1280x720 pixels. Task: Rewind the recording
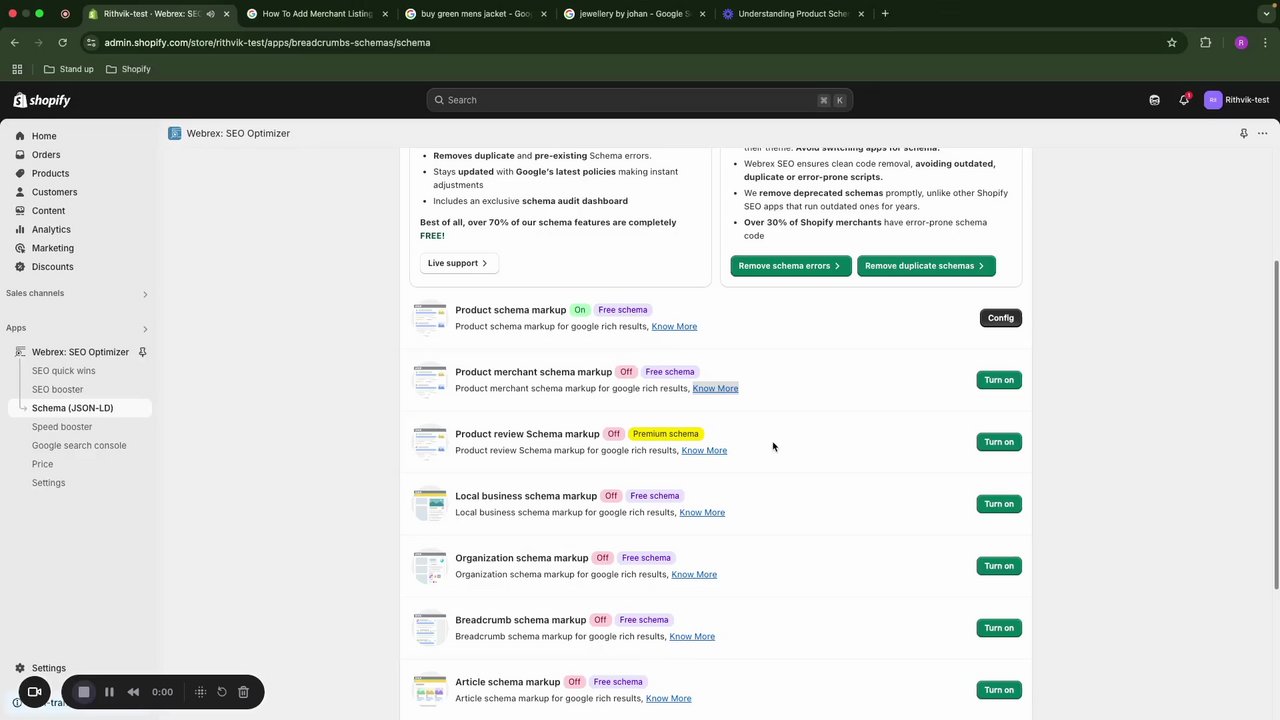click(x=133, y=692)
